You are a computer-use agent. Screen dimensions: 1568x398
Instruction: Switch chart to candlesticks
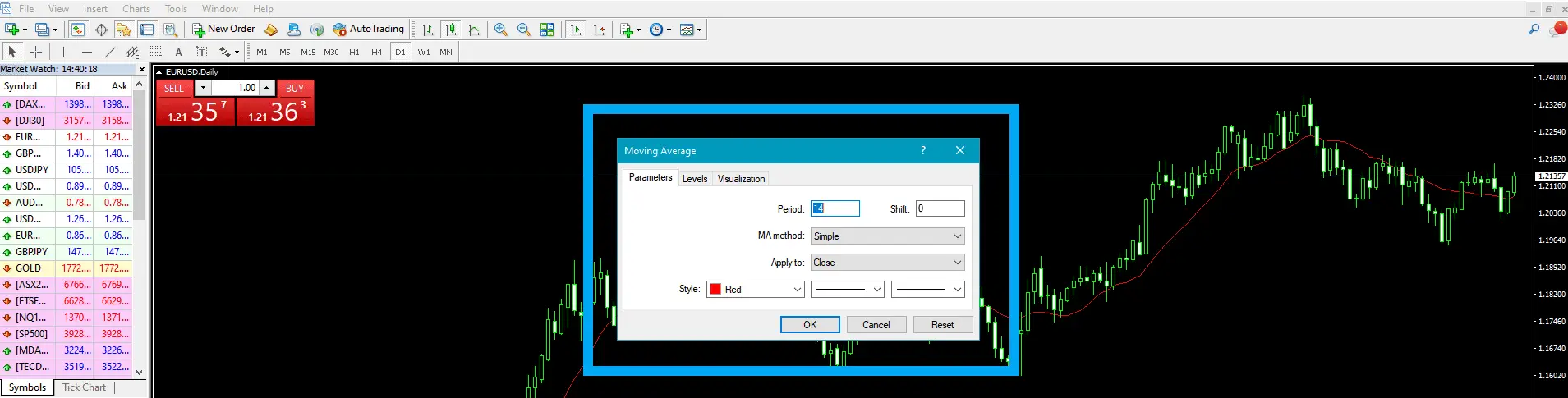point(451,30)
